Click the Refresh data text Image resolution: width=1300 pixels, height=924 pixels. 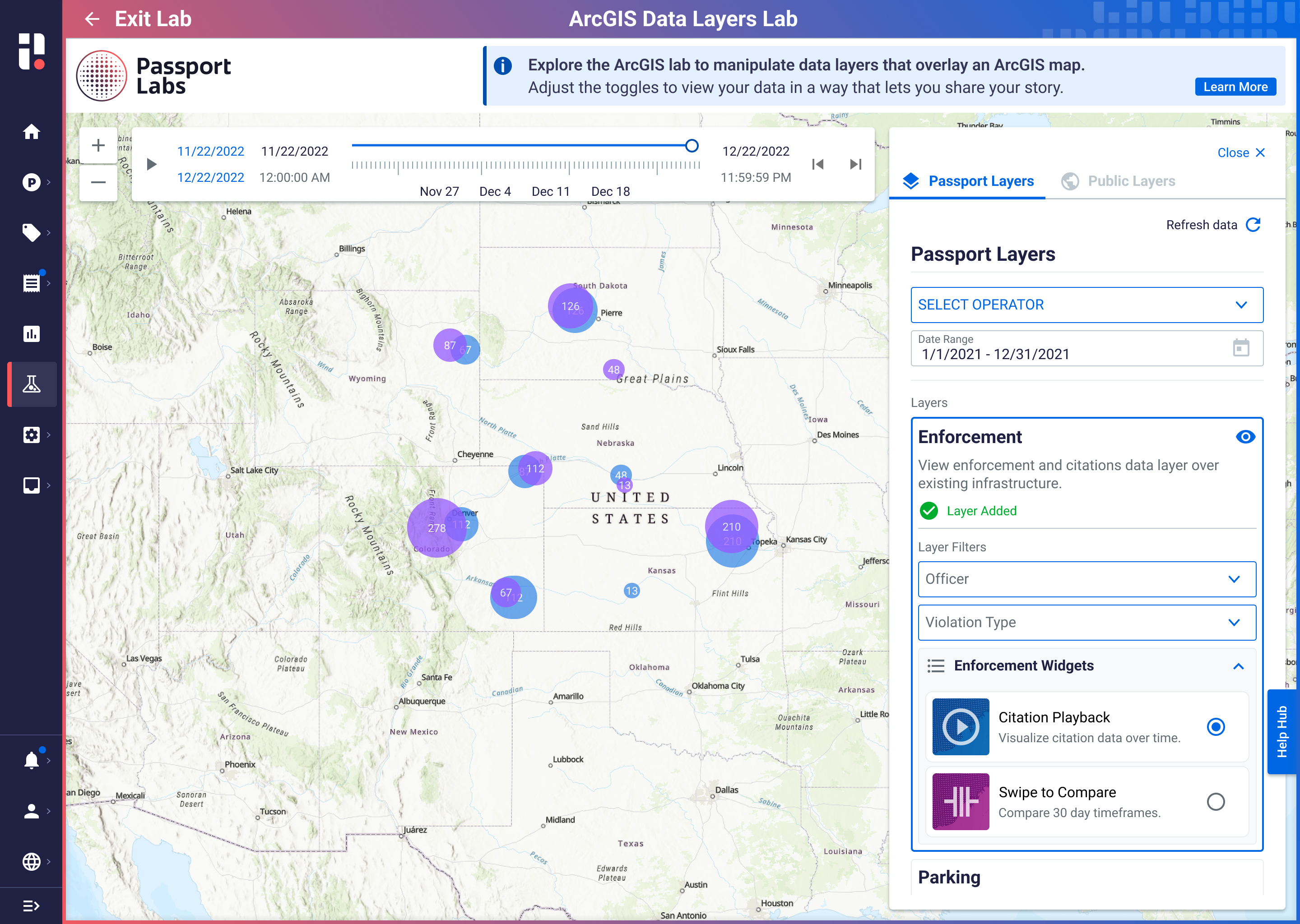coord(1201,225)
